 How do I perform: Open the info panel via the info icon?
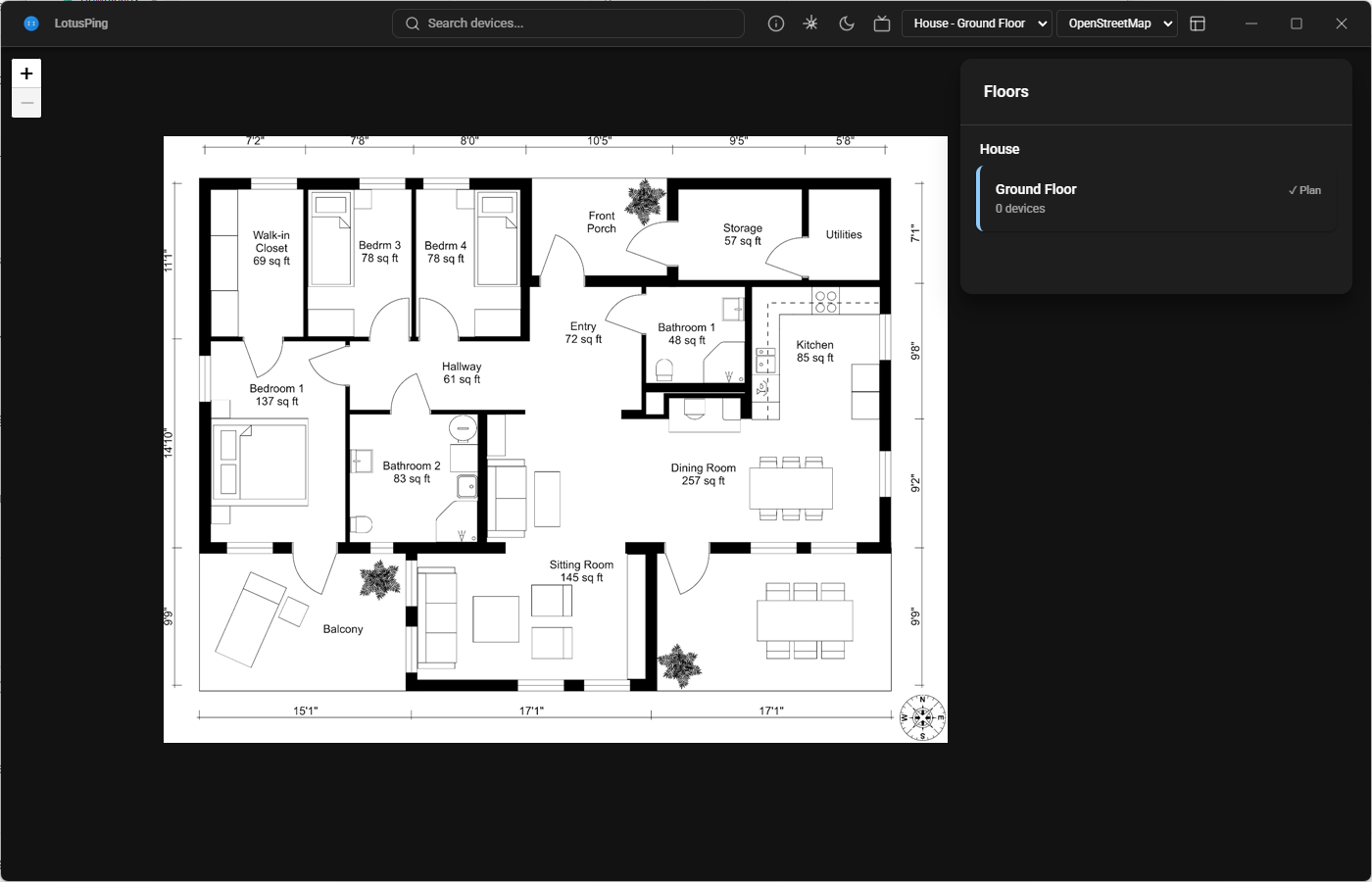(x=775, y=23)
